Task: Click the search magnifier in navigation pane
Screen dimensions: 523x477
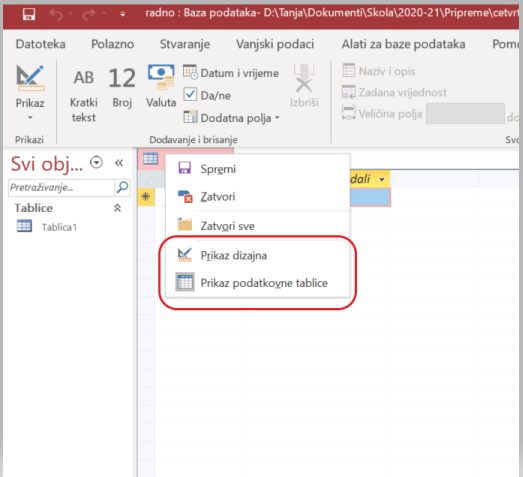Action: click(x=122, y=187)
